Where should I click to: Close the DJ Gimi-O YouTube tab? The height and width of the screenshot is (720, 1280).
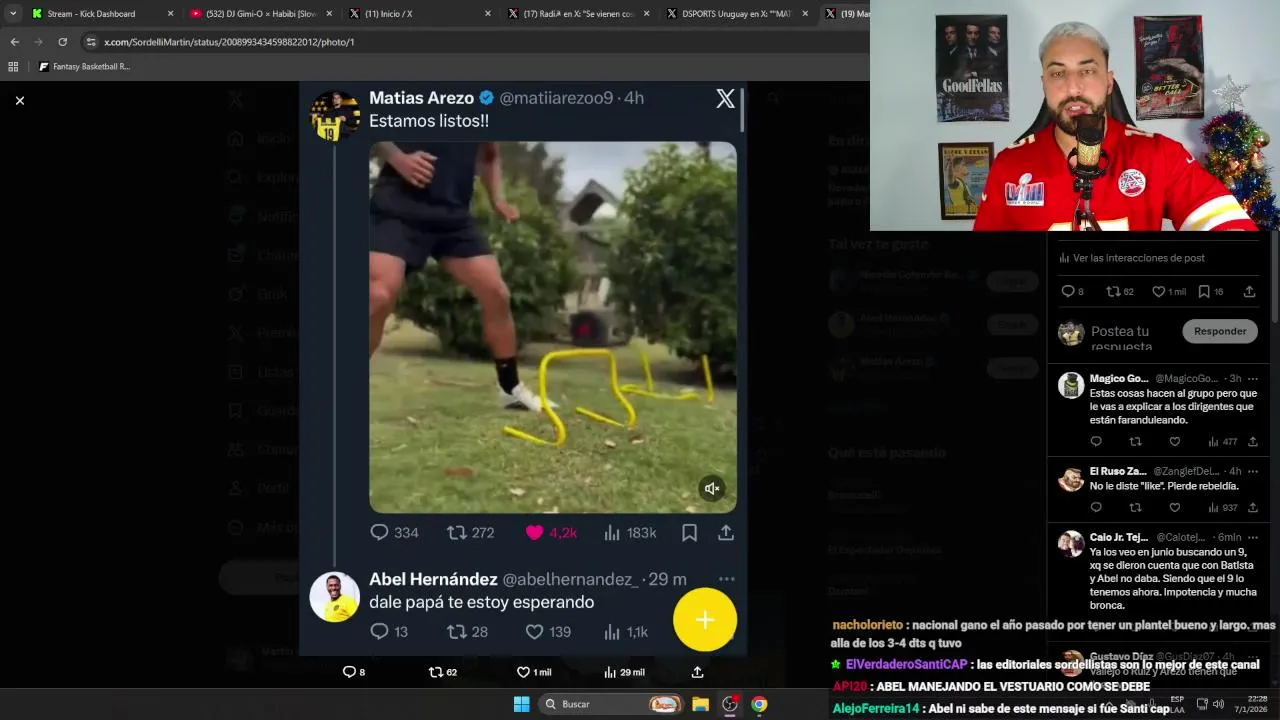(329, 14)
